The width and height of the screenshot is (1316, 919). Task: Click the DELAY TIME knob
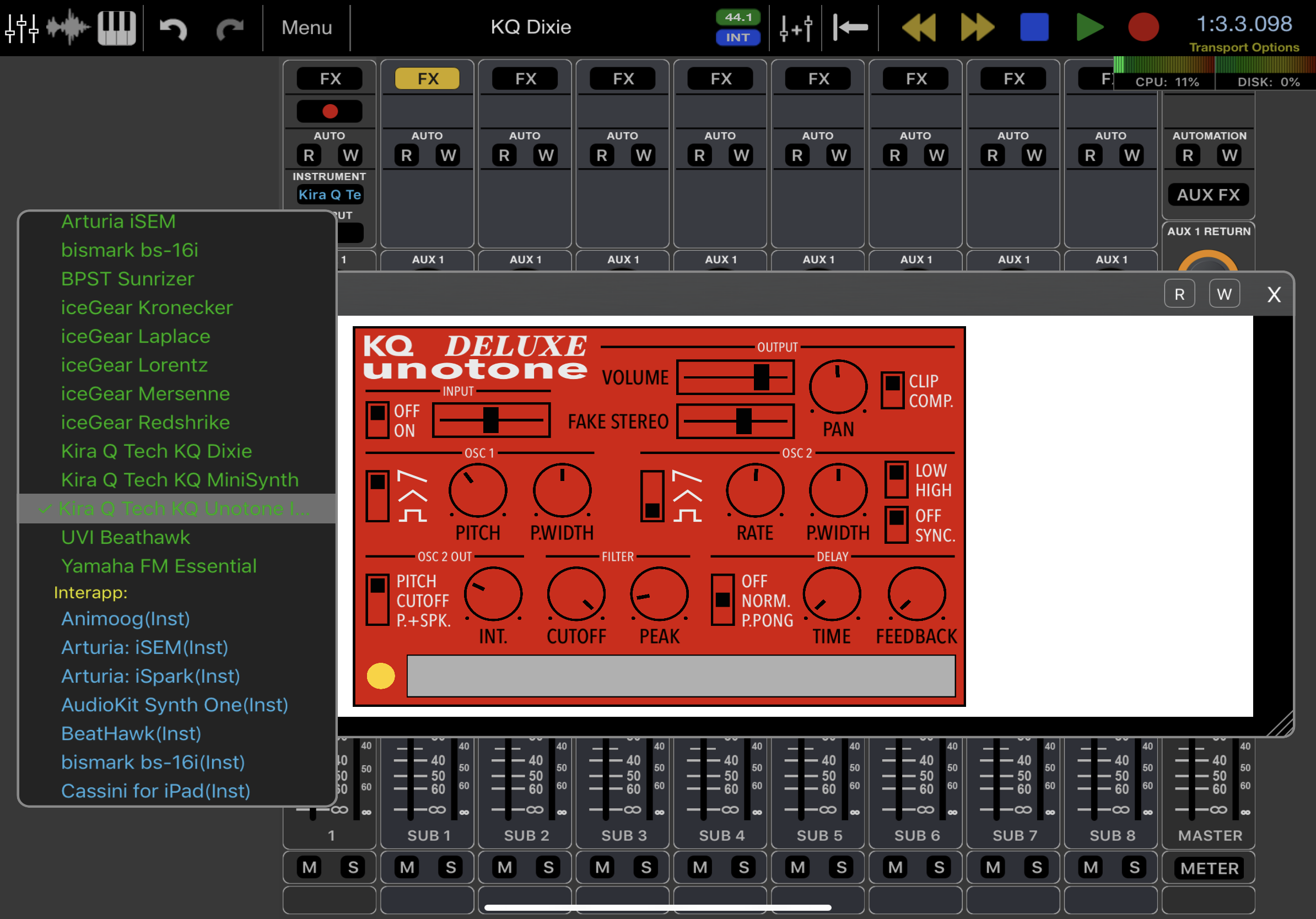[832, 594]
